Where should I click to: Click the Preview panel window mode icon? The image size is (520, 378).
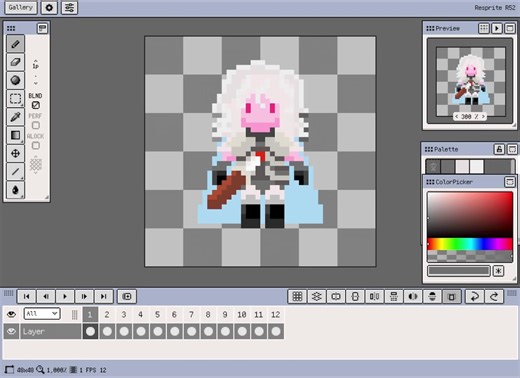[510, 28]
